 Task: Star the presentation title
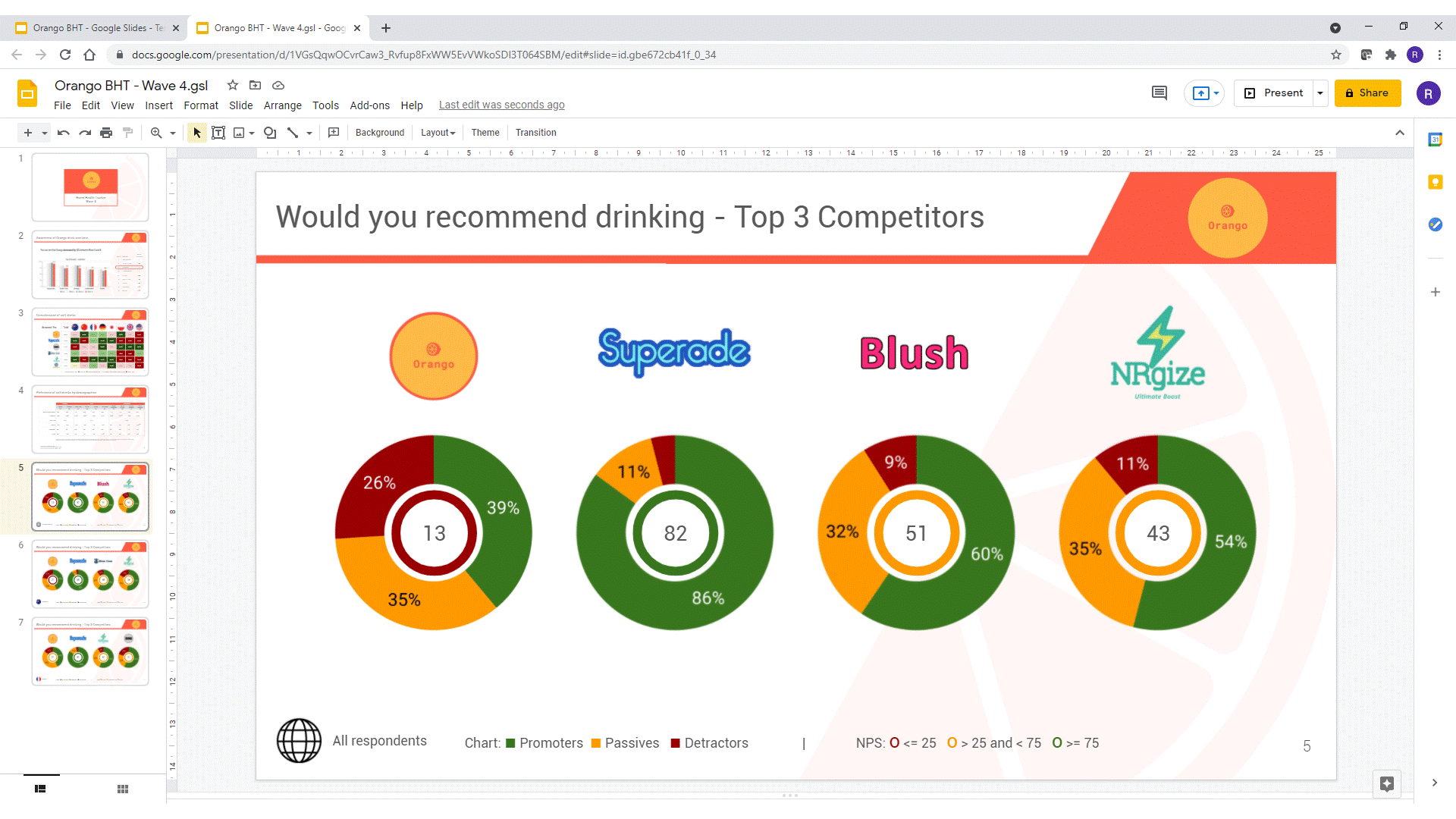tap(233, 85)
